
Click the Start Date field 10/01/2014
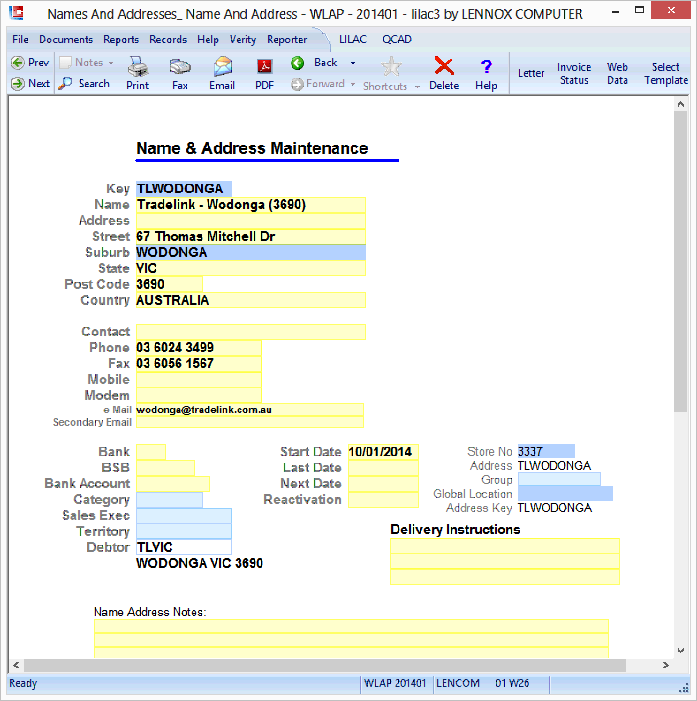point(384,452)
